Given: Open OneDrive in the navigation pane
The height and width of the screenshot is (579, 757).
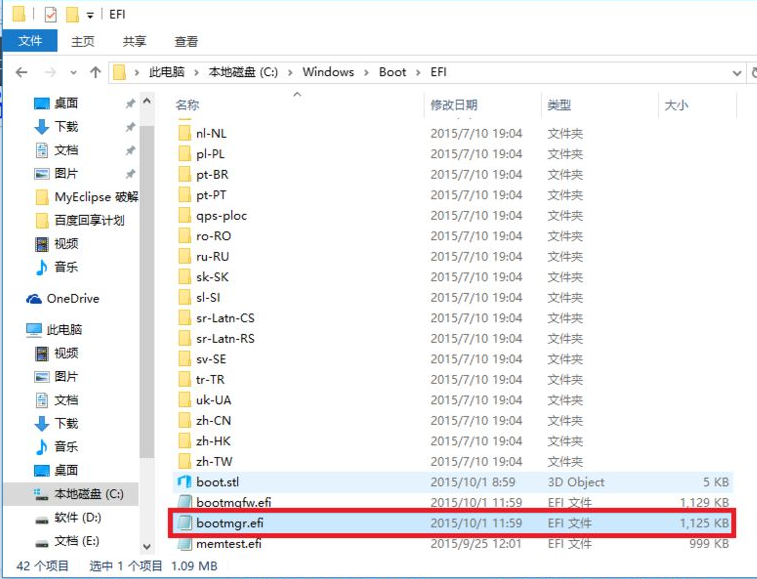Looking at the screenshot, I should tap(72, 299).
